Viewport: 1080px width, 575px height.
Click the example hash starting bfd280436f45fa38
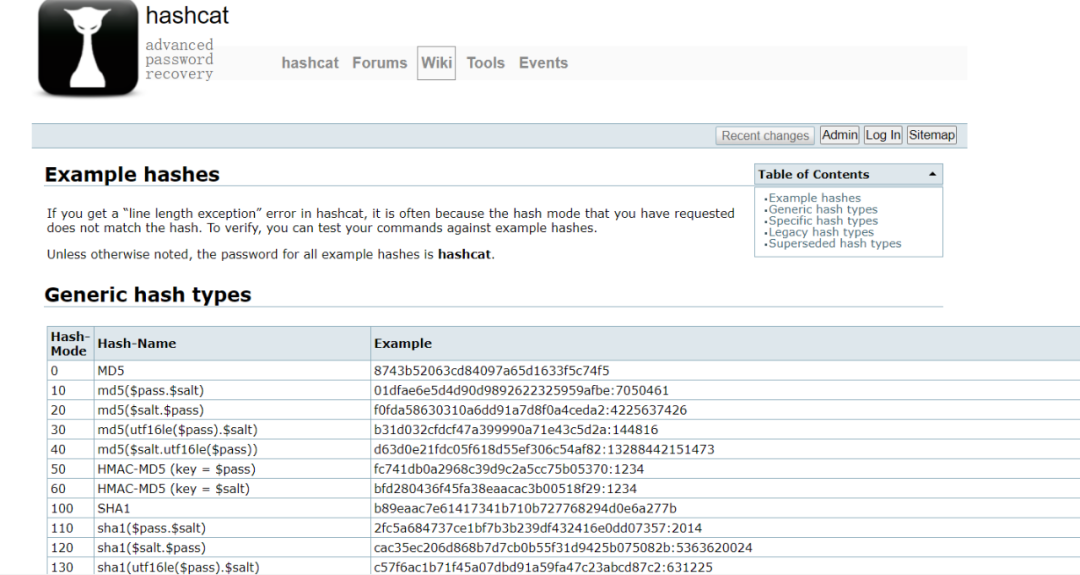[x=506, y=488]
